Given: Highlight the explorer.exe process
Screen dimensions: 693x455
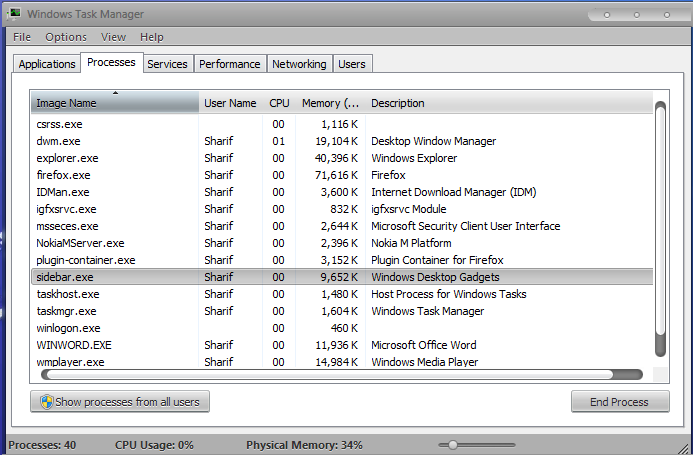Looking at the screenshot, I should coord(67,158).
